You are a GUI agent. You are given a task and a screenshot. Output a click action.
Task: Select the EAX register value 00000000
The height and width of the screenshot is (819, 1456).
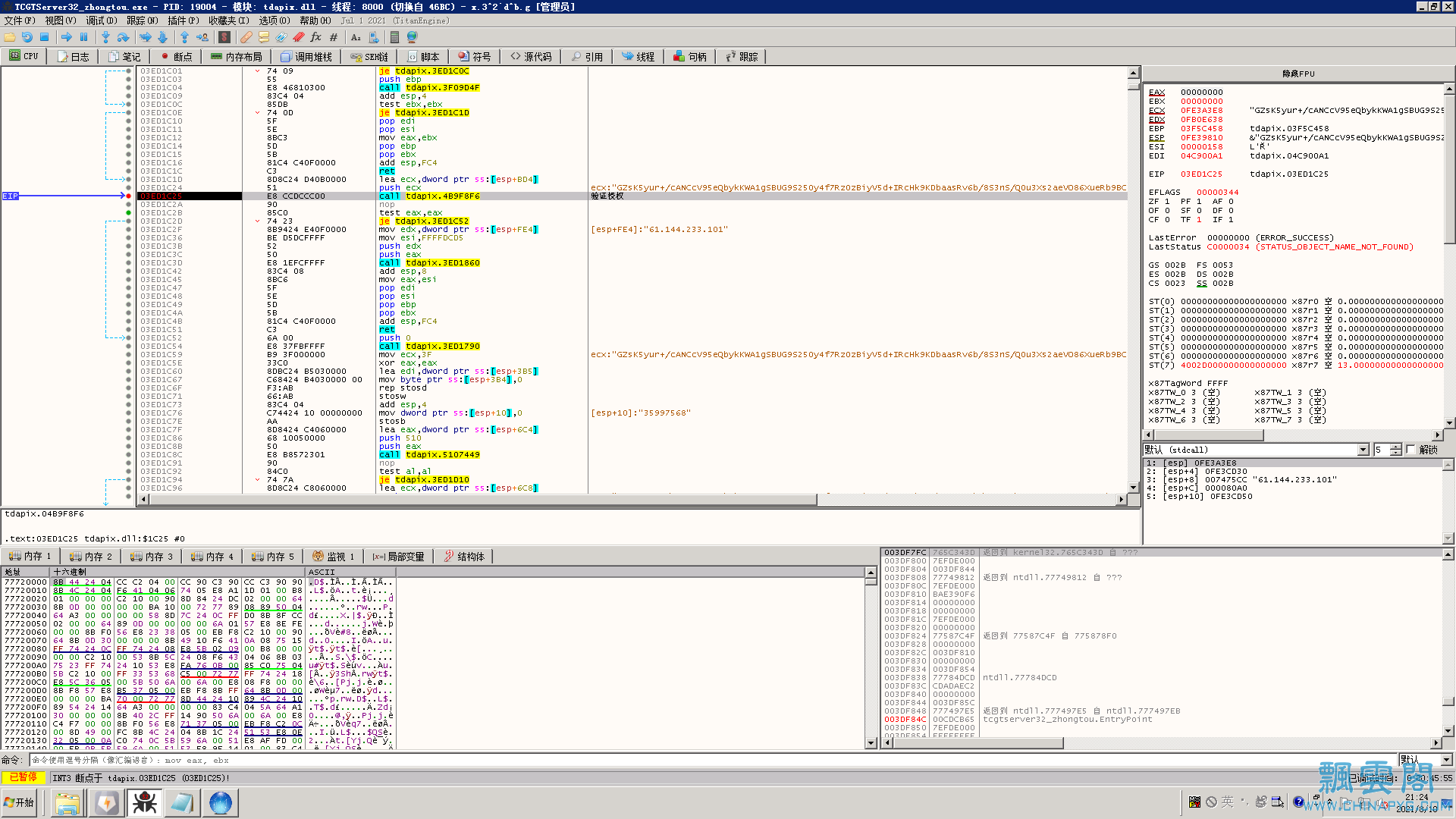click(x=1201, y=93)
